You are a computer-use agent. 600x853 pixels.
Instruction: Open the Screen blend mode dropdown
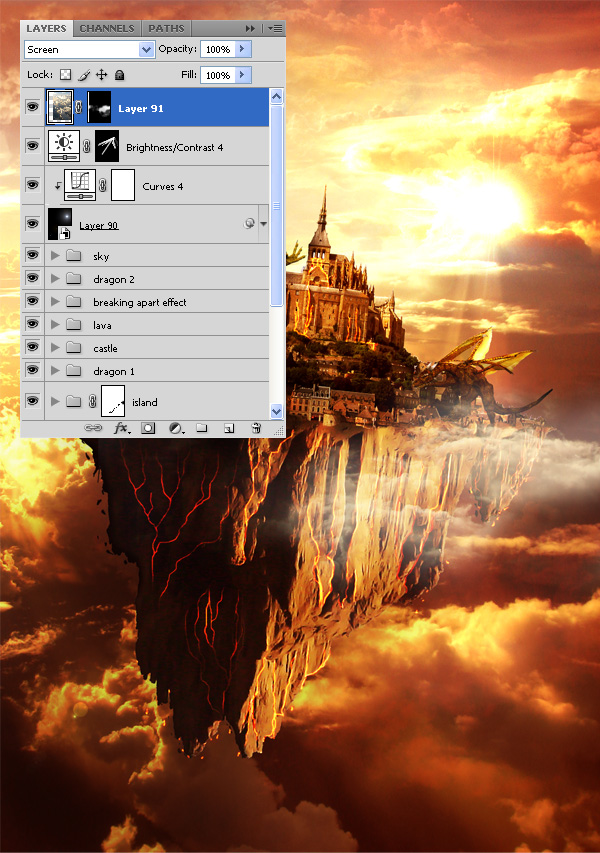coord(146,50)
